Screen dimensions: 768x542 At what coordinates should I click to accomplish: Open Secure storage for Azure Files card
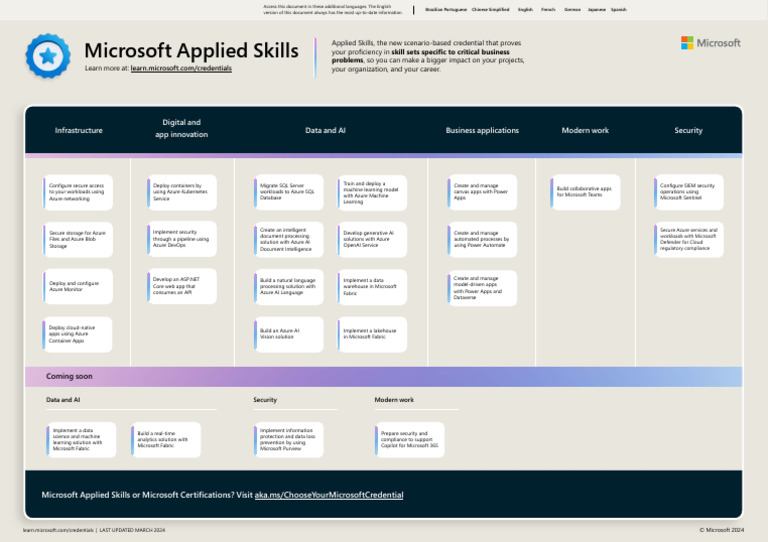tap(78, 239)
